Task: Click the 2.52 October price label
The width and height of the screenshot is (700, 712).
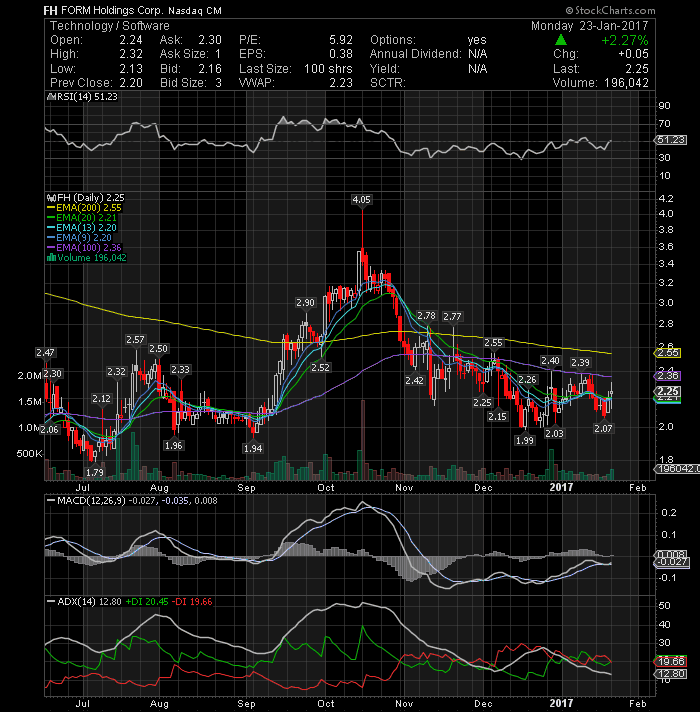Action: click(x=320, y=367)
